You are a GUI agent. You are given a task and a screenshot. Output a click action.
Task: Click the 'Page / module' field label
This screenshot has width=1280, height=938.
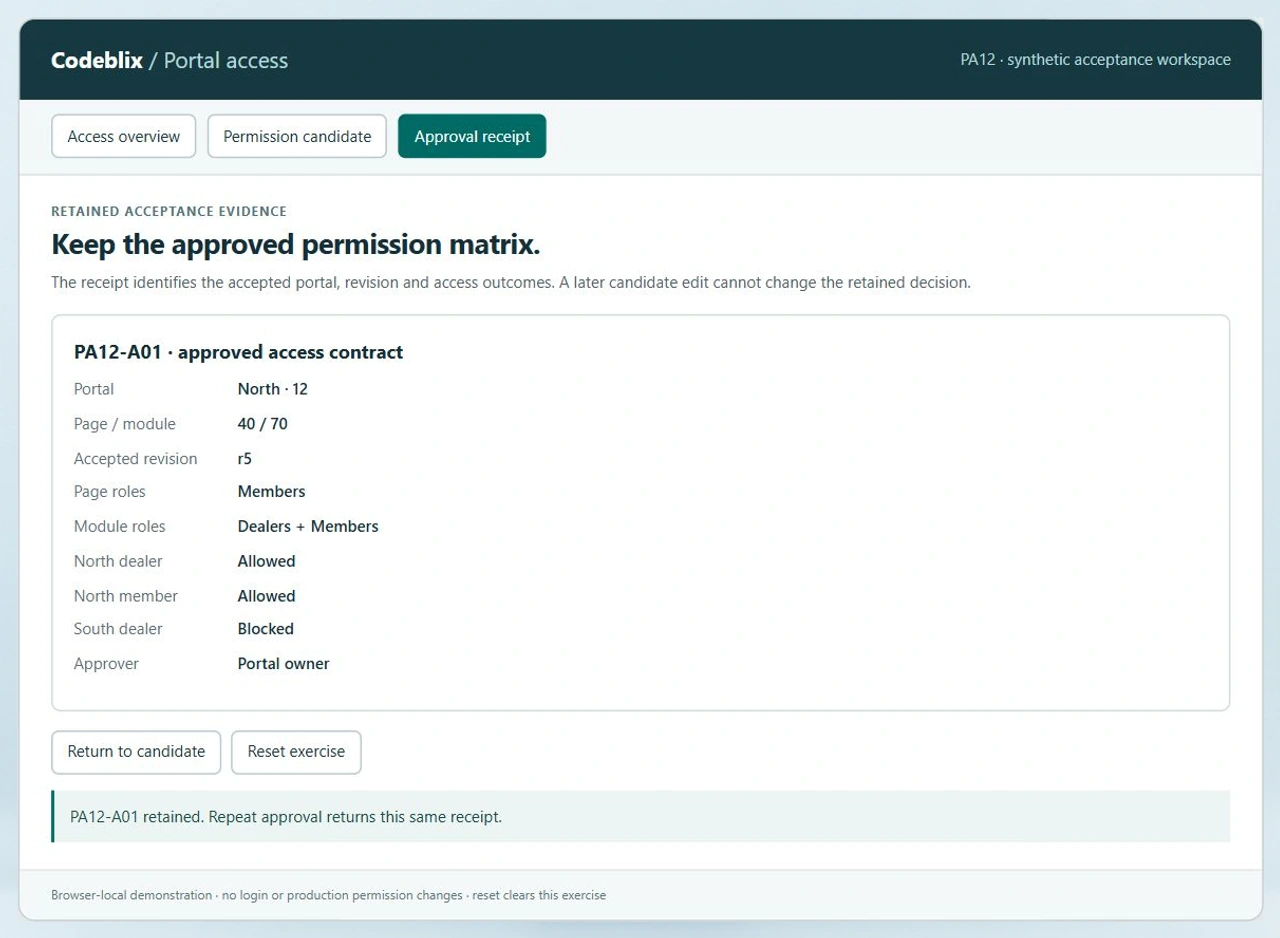[125, 424]
